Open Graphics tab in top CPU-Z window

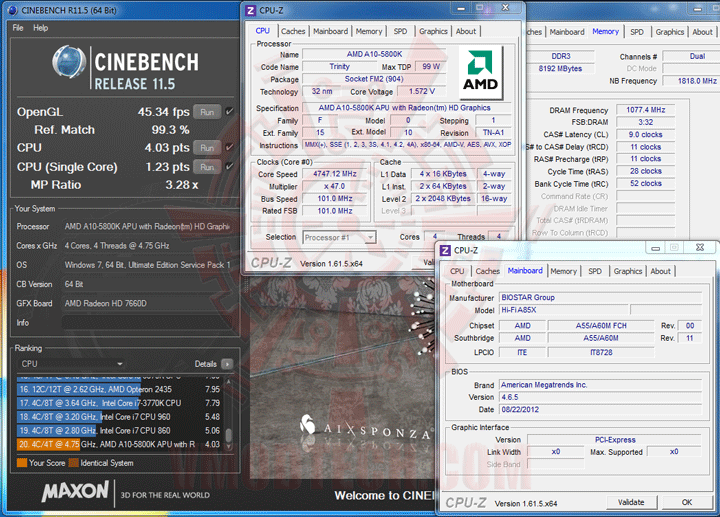point(433,31)
